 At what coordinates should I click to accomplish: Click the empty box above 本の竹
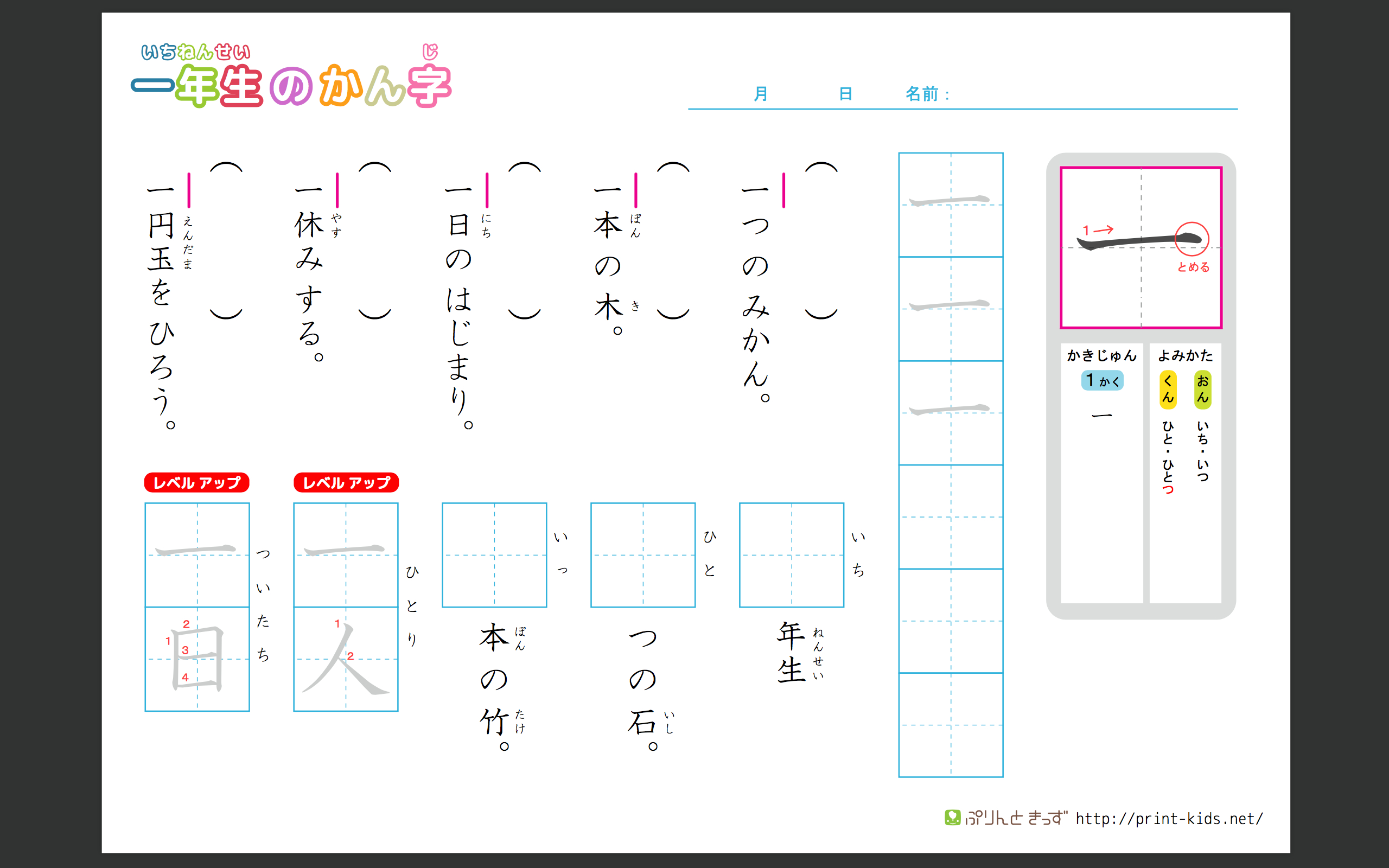pyautogui.click(x=494, y=554)
